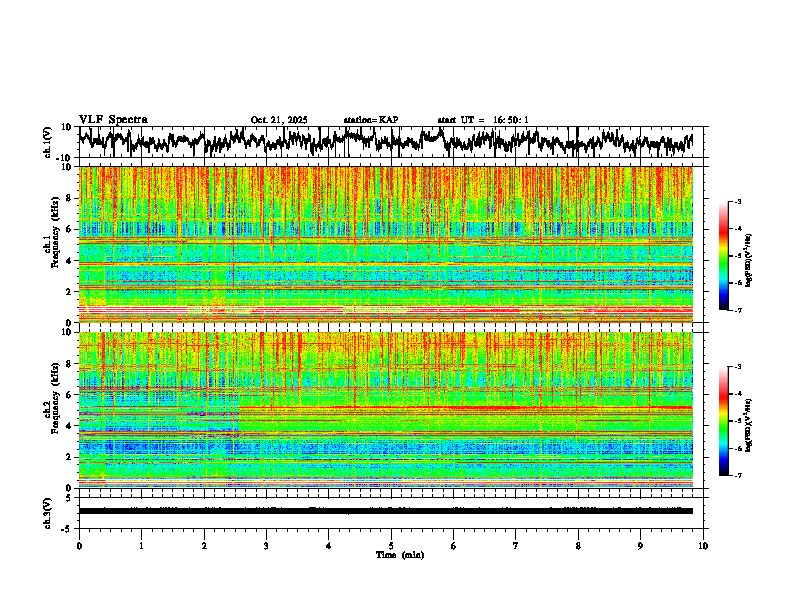Image resolution: width=792 pixels, height=612 pixels.
Task: Click time axis tick label "6"
Action: click(454, 546)
